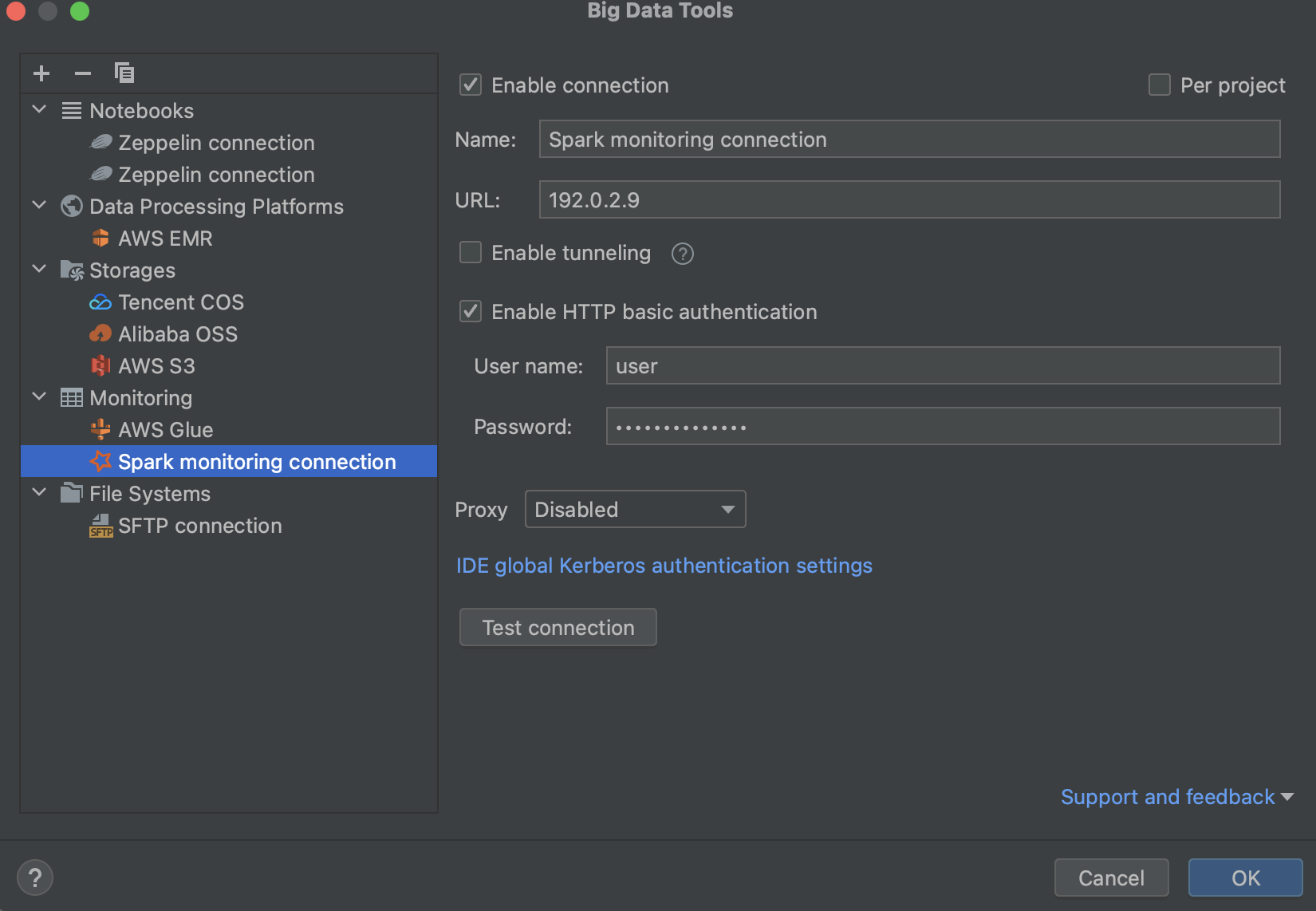Open the Proxy dropdown
The image size is (1316, 911).
[635, 509]
